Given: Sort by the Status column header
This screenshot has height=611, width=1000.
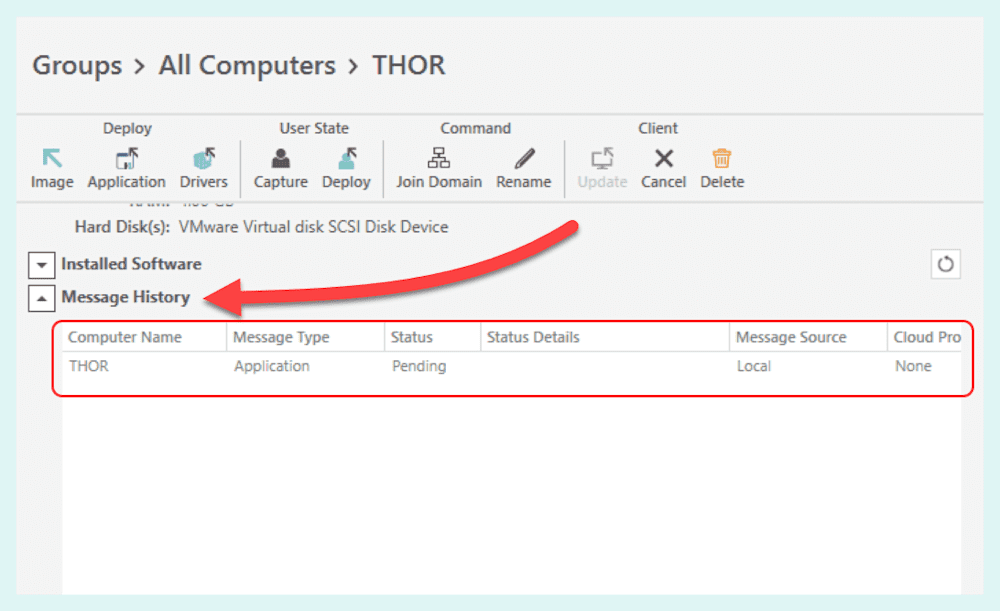Looking at the screenshot, I should click(432, 337).
